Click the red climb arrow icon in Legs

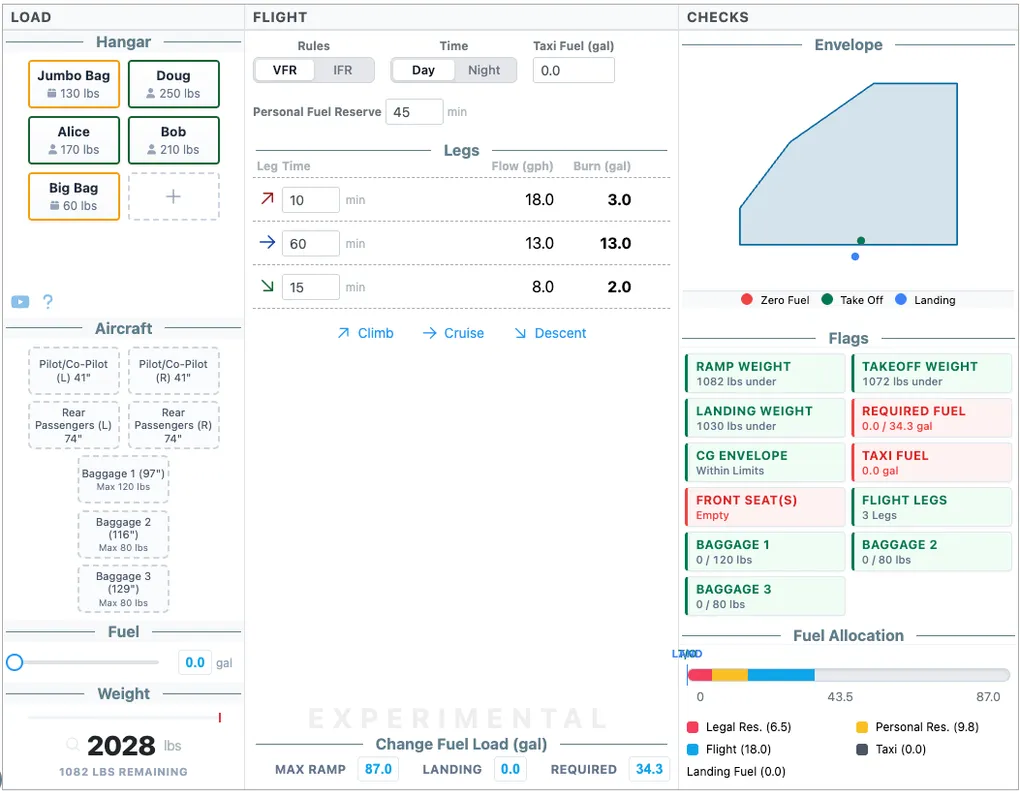click(267, 199)
